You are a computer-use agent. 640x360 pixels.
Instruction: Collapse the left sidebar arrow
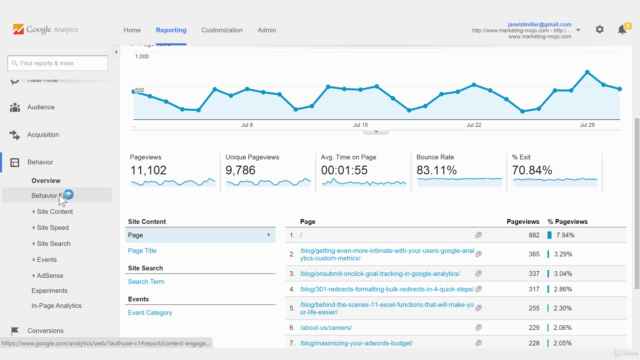pyautogui.click(x=116, y=52)
